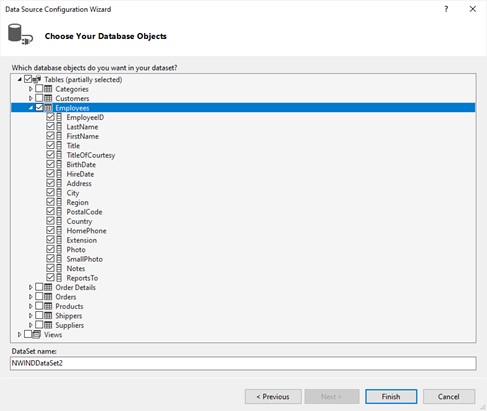Click the EmployeeID column icon
The height and width of the screenshot is (411, 487).
tap(59, 117)
